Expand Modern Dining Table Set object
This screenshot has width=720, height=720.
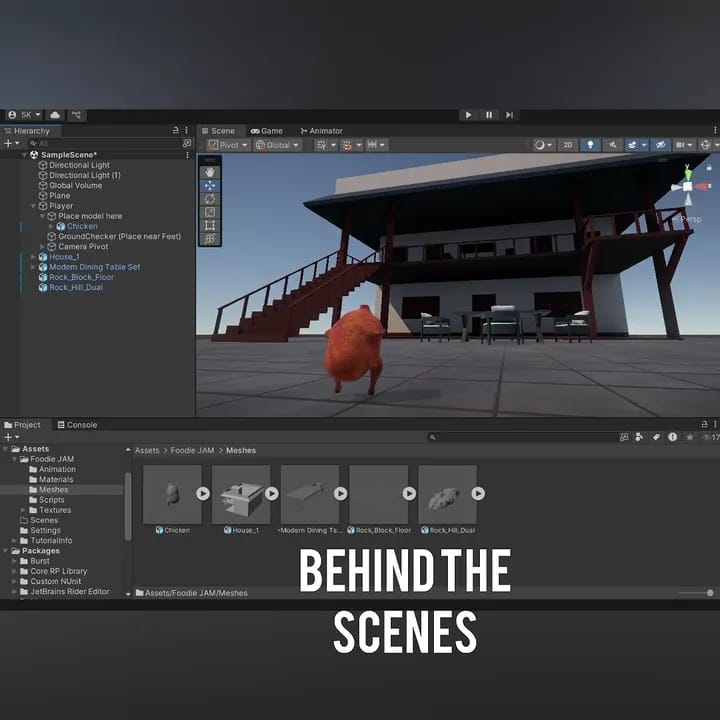[33, 267]
